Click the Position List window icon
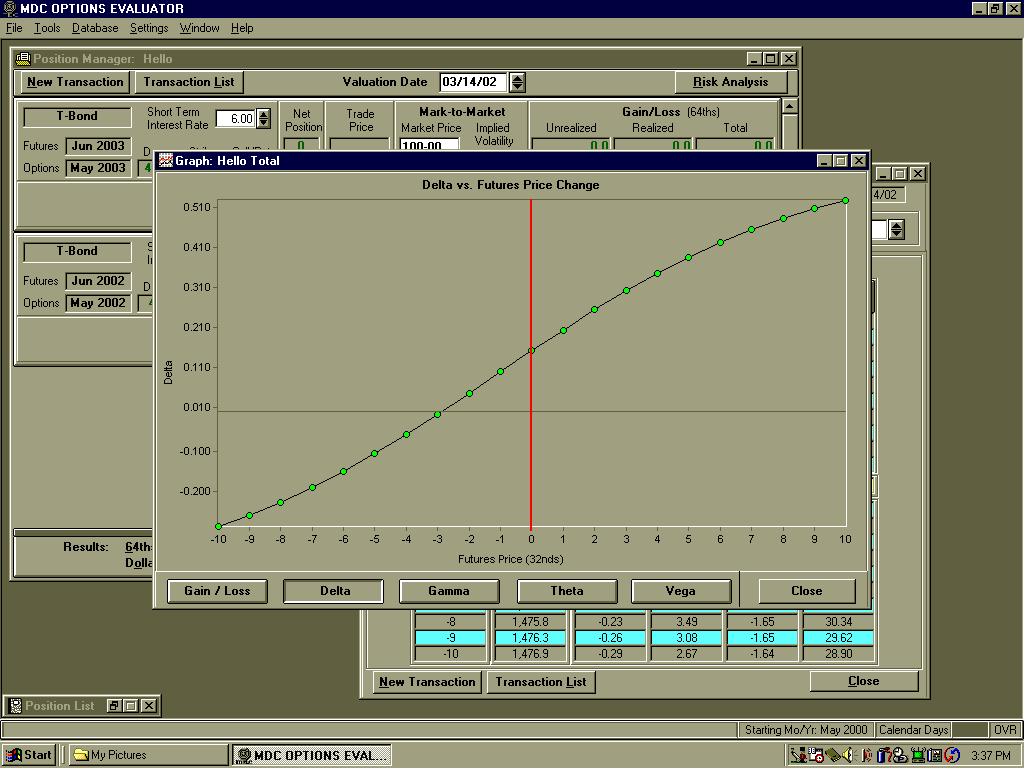1024x768 pixels. click(15, 706)
